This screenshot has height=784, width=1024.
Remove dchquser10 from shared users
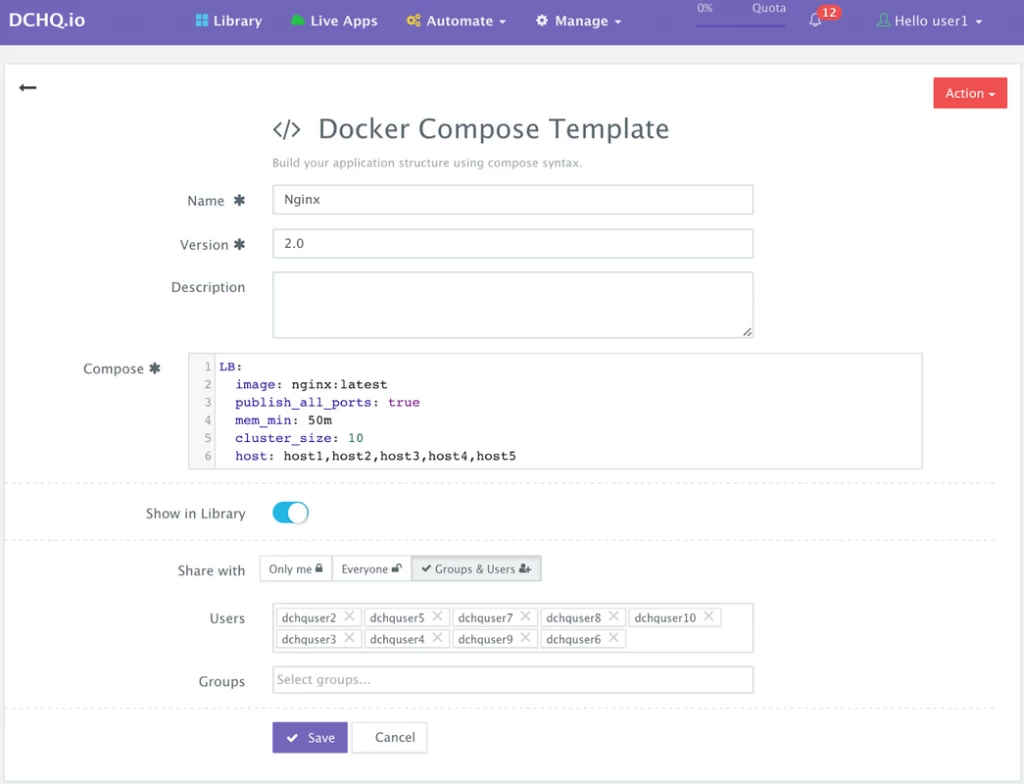[709, 616]
